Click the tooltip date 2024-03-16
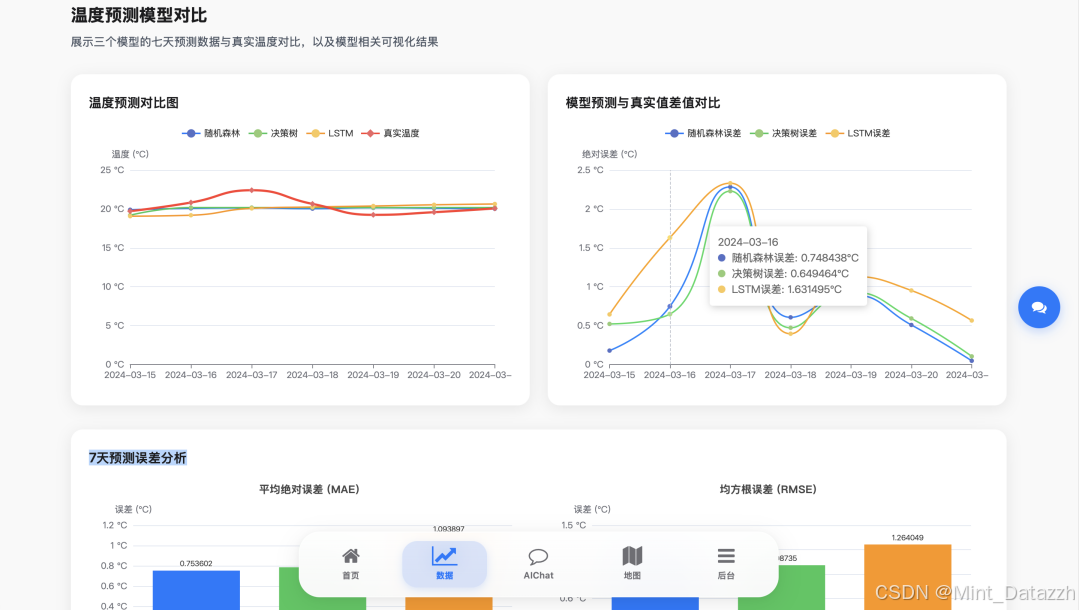Image resolution: width=1079 pixels, height=610 pixels. click(x=748, y=242)
